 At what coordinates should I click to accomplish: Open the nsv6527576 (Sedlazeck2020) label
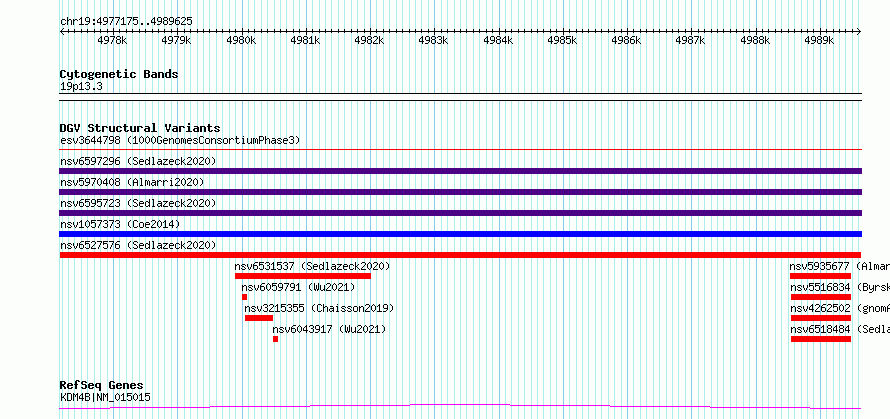click(138, 245)
